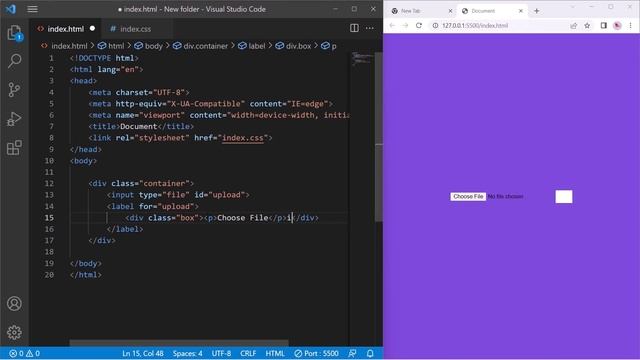Change encoding via UTF-8

pos(221,353)
